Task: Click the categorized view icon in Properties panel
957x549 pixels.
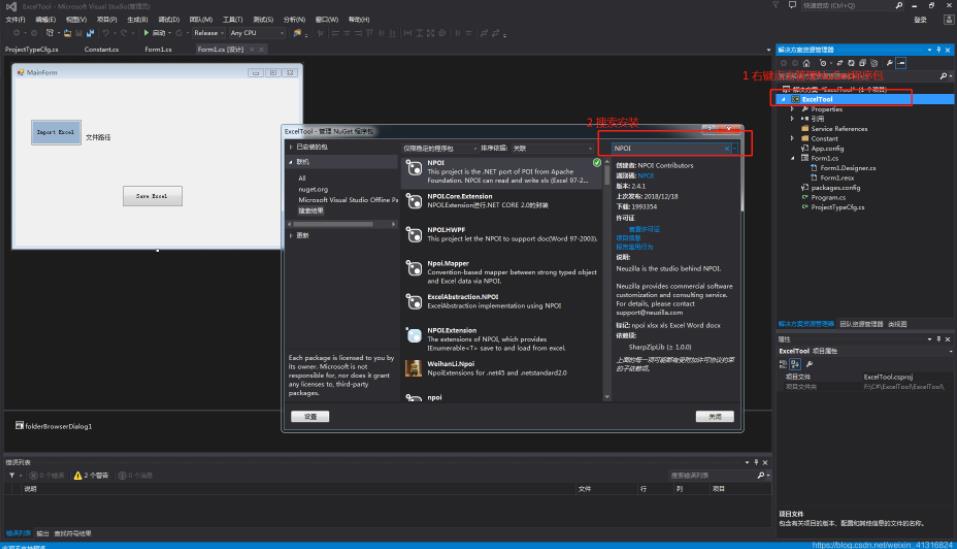Action: point(783,364)
